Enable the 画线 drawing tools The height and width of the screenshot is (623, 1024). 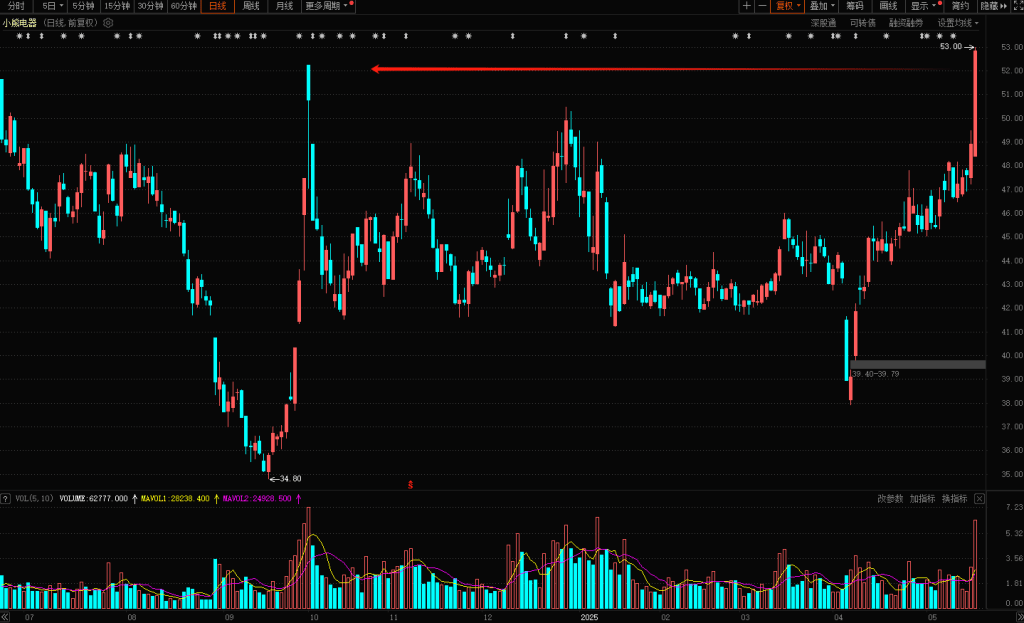(x=888, y=6)
